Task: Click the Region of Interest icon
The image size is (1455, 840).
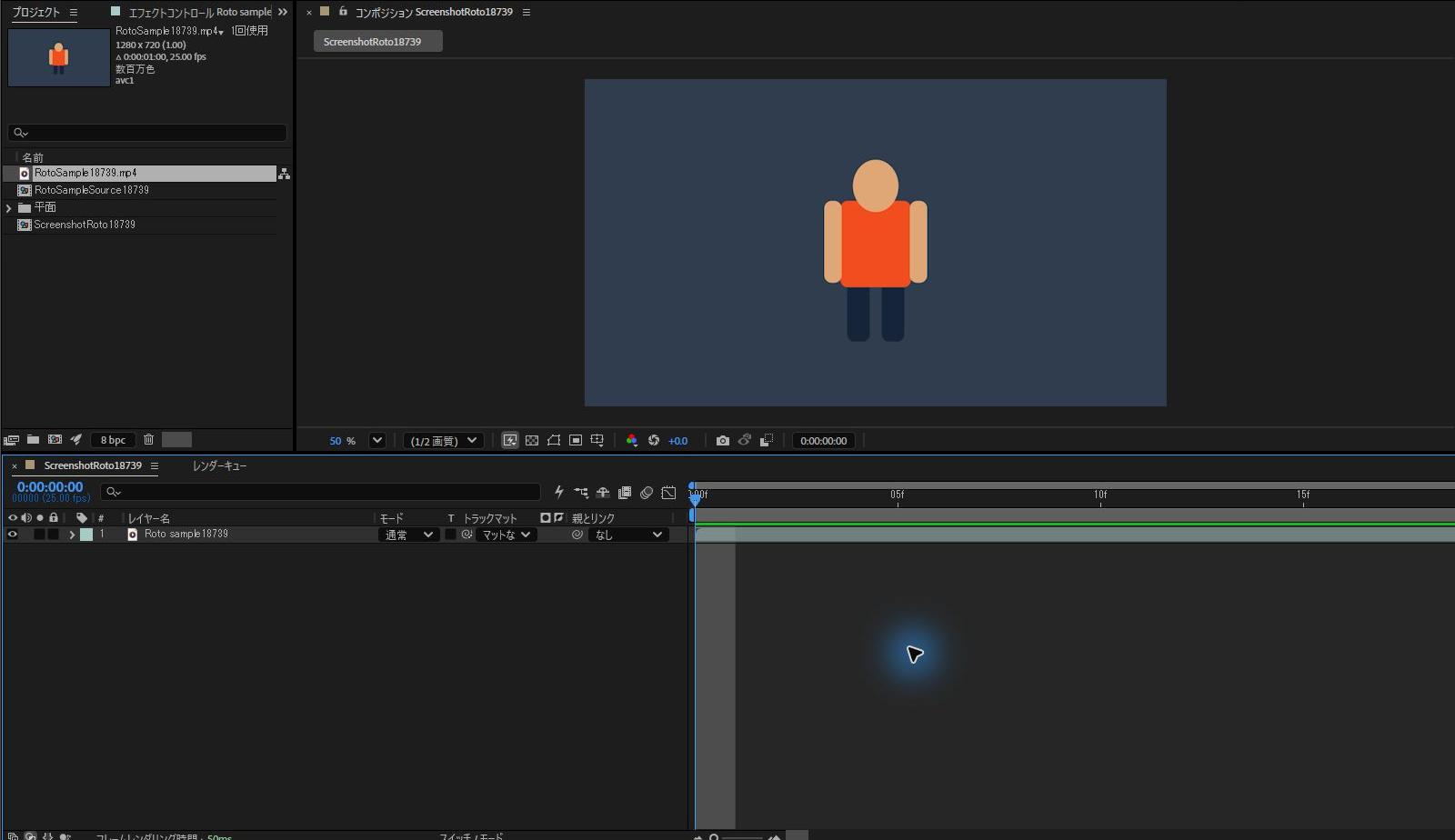Action: [x=576, y=440]
